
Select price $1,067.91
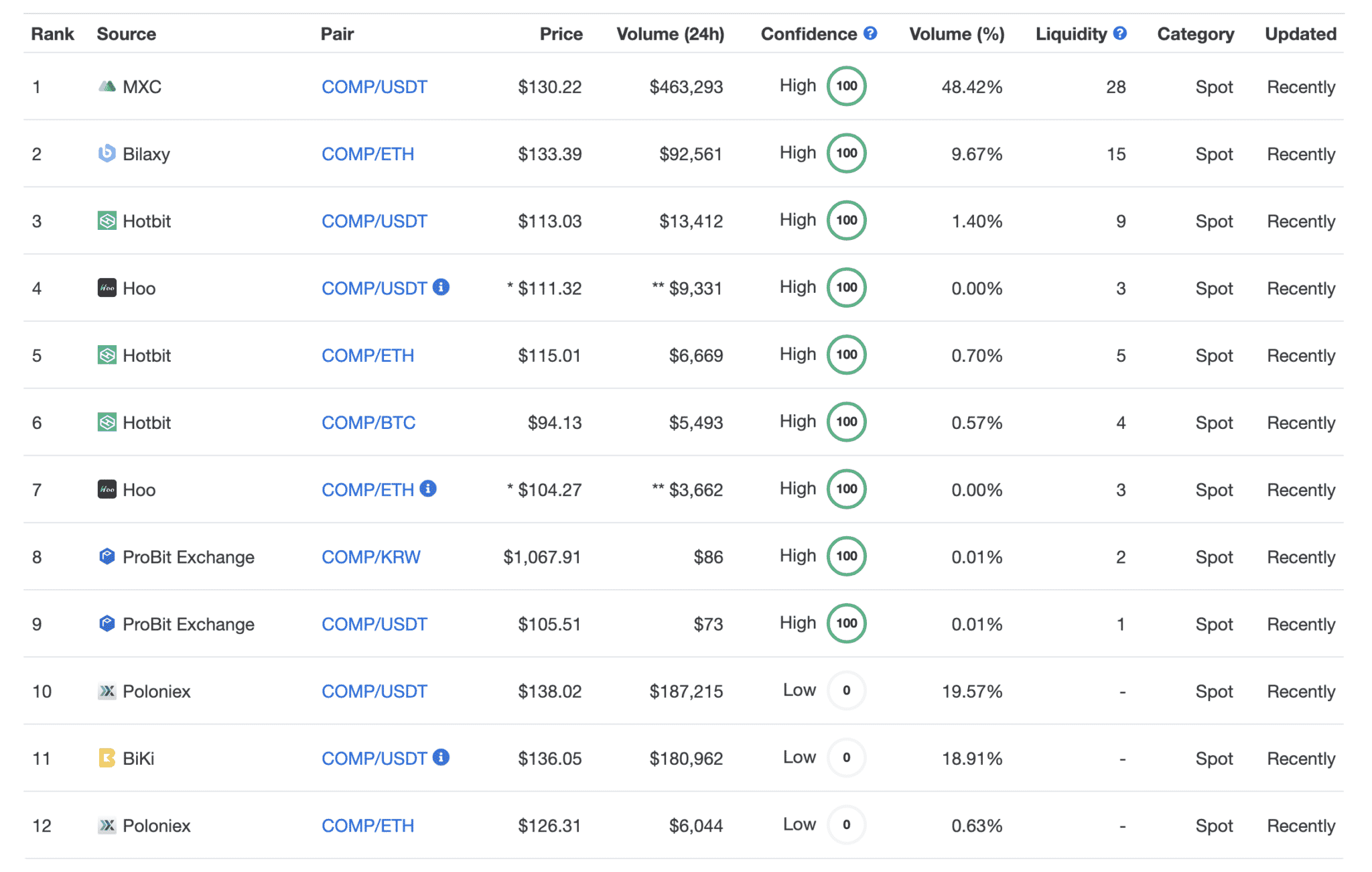542,557
